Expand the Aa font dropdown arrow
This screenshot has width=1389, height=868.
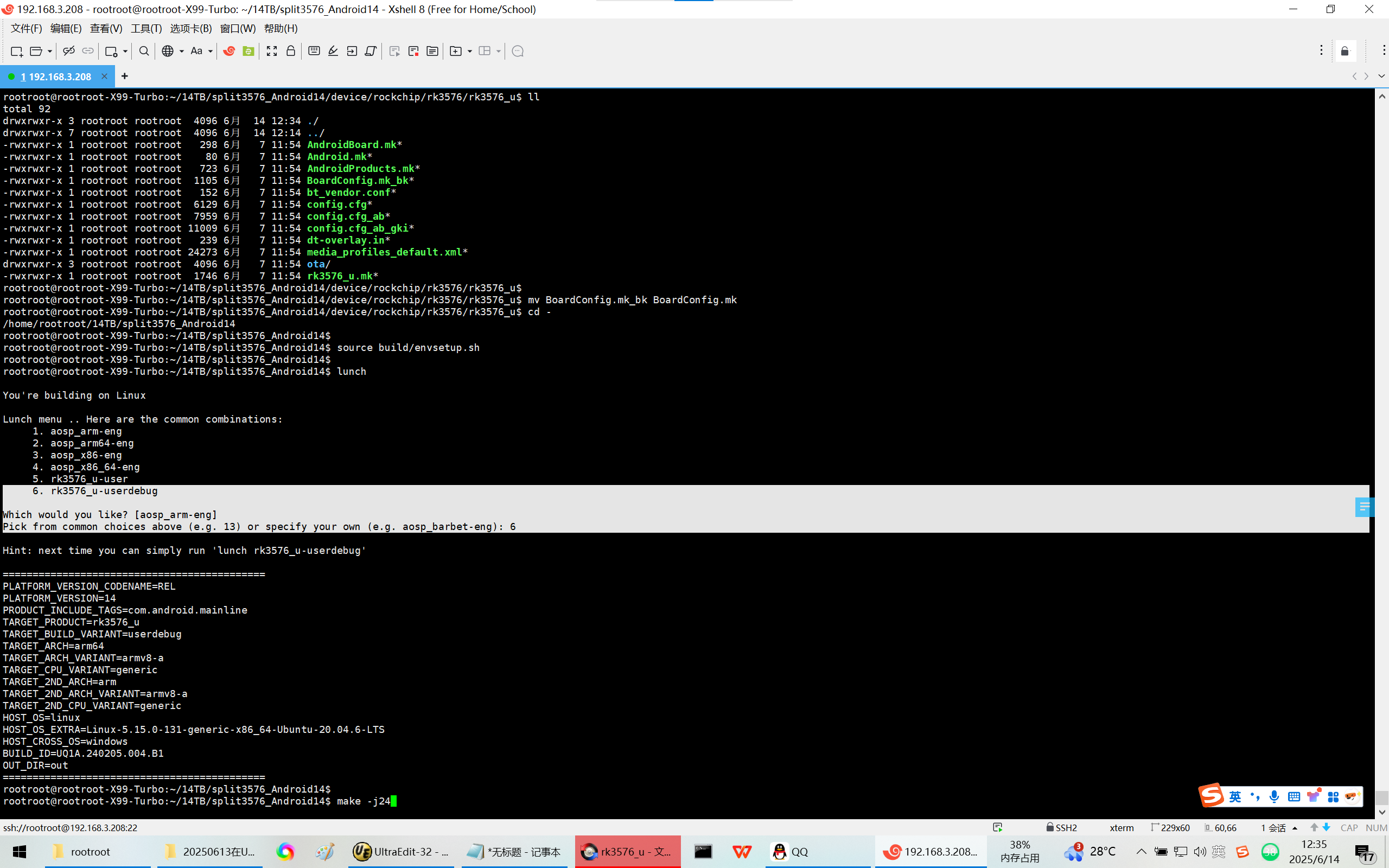[211, 51]
